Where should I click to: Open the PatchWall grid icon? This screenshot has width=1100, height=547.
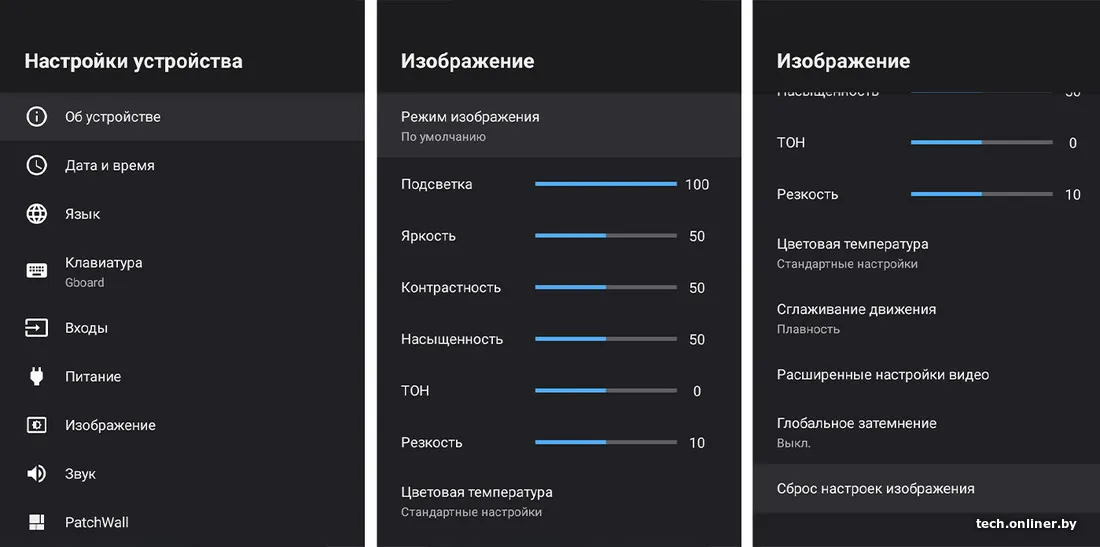[x=36, y=522]
